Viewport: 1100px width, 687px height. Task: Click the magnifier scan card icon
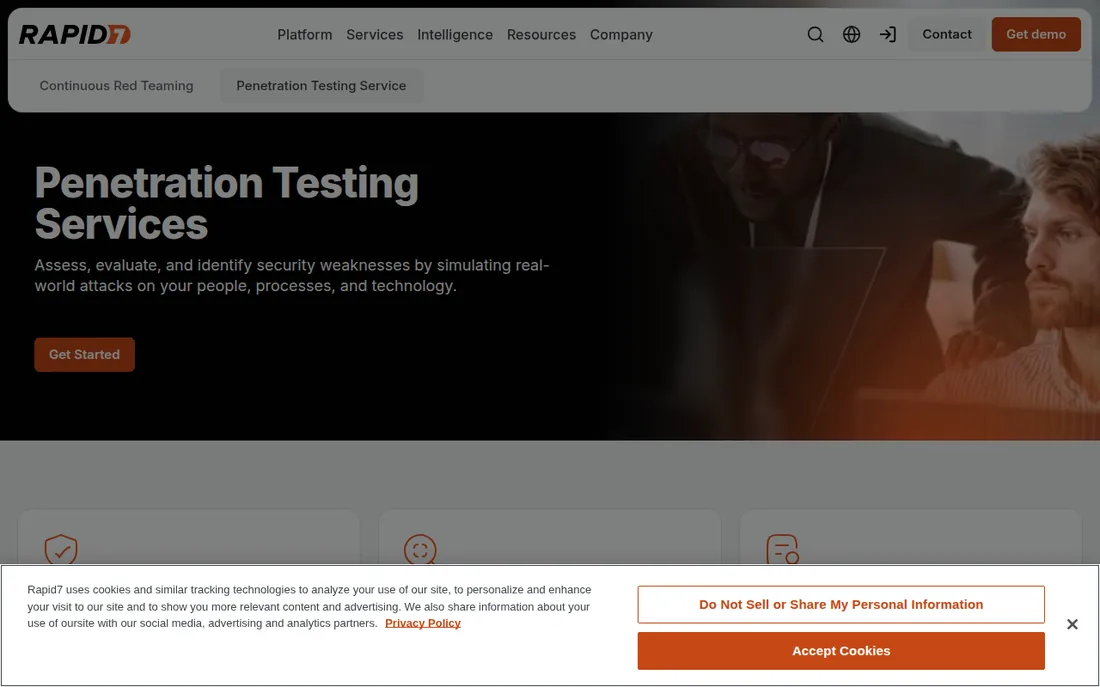(x=420, y=549)
